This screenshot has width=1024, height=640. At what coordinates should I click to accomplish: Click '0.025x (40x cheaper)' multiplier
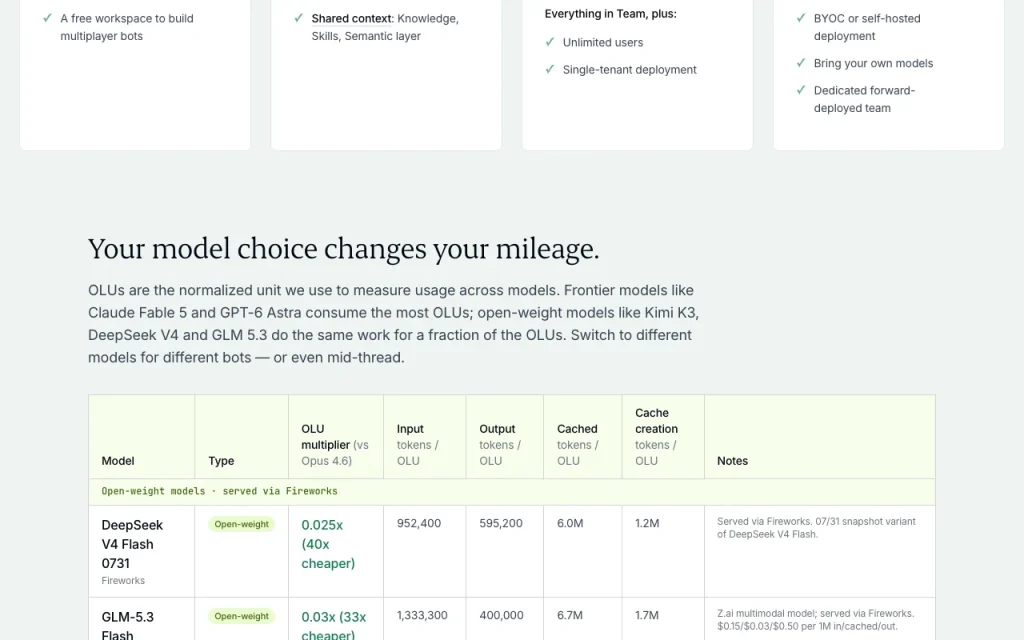328,544
